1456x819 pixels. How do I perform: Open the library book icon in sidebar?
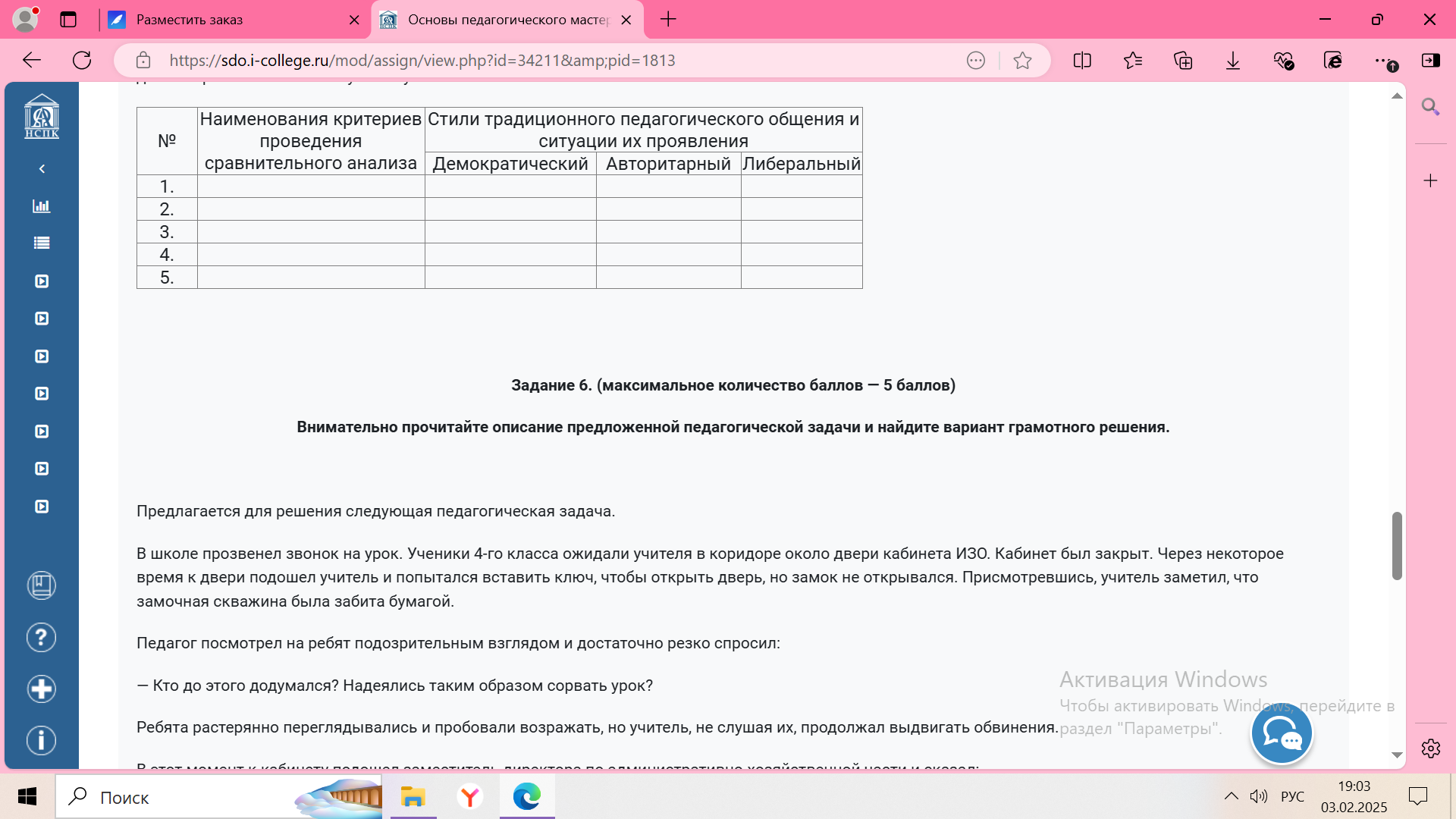pyautogui.click(x=42, y=585)
